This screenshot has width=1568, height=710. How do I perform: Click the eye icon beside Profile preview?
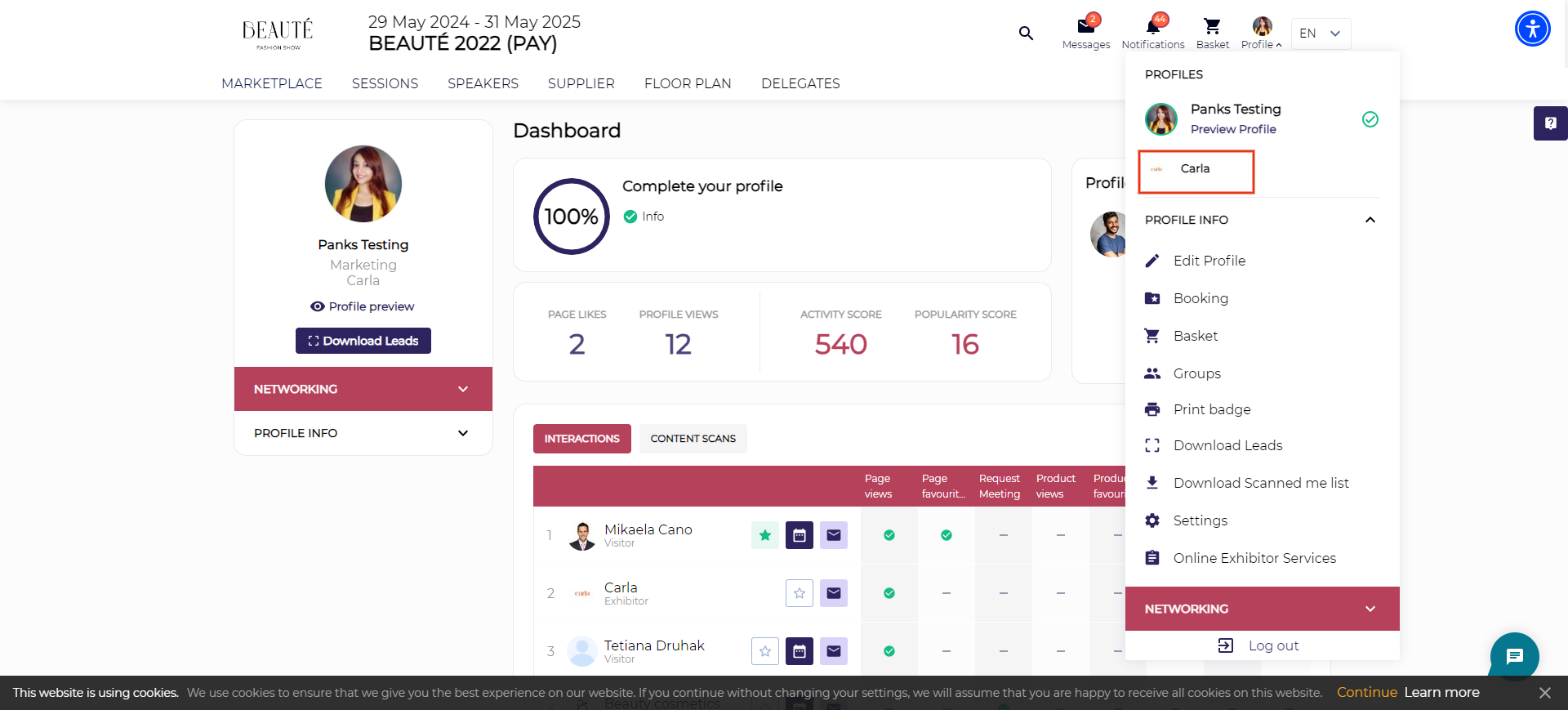tap(318, 306)
